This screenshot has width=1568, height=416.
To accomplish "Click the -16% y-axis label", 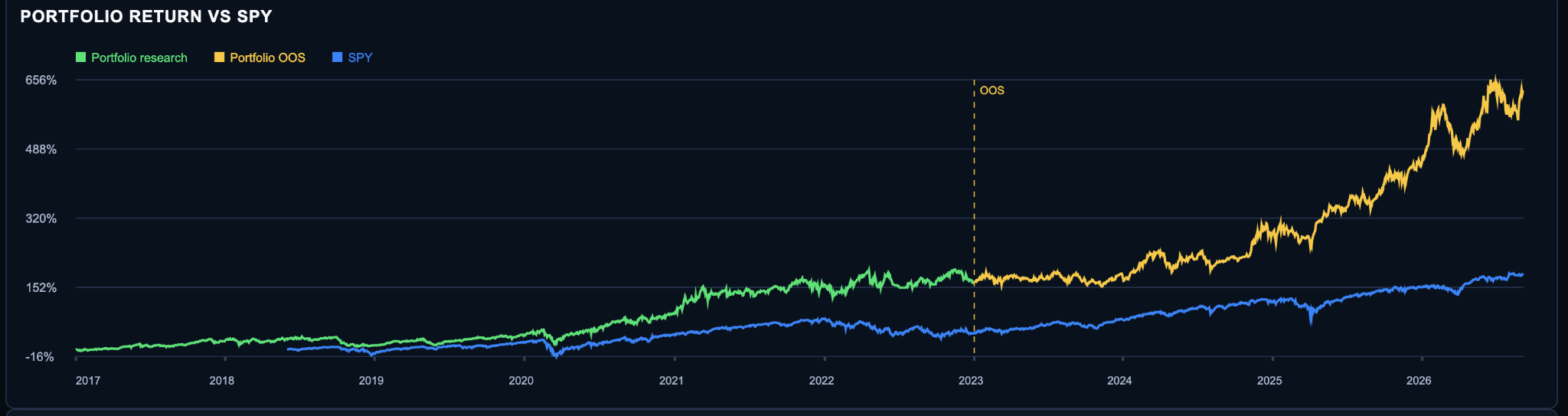I will point(40,357).
